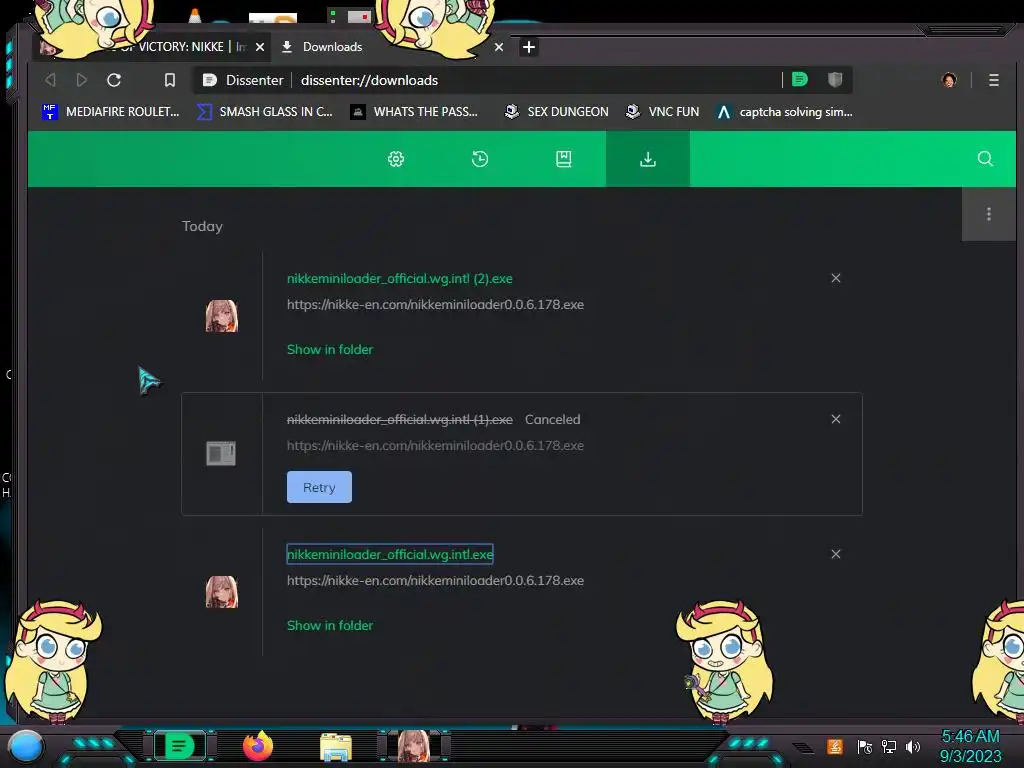Open the Windows Start orb
This screenshot has width=1024, height=768.
tap(26, 746)
